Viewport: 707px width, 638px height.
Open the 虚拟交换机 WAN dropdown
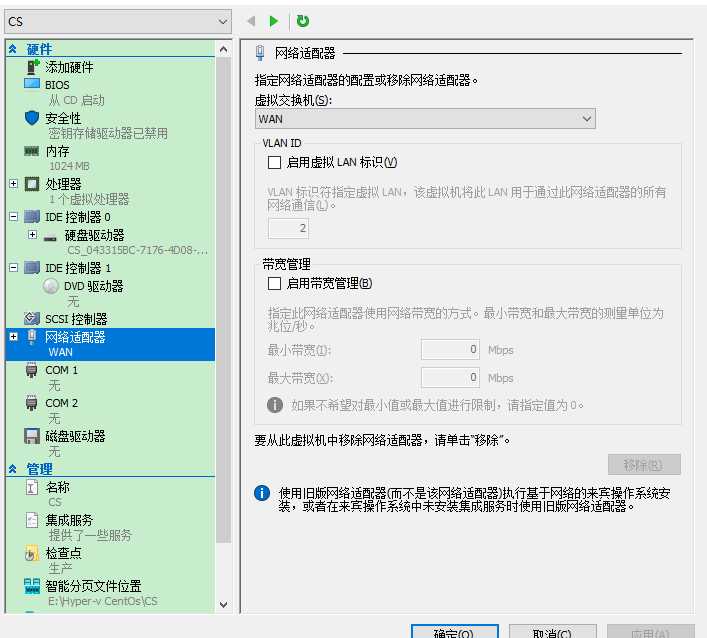(425, 119)
